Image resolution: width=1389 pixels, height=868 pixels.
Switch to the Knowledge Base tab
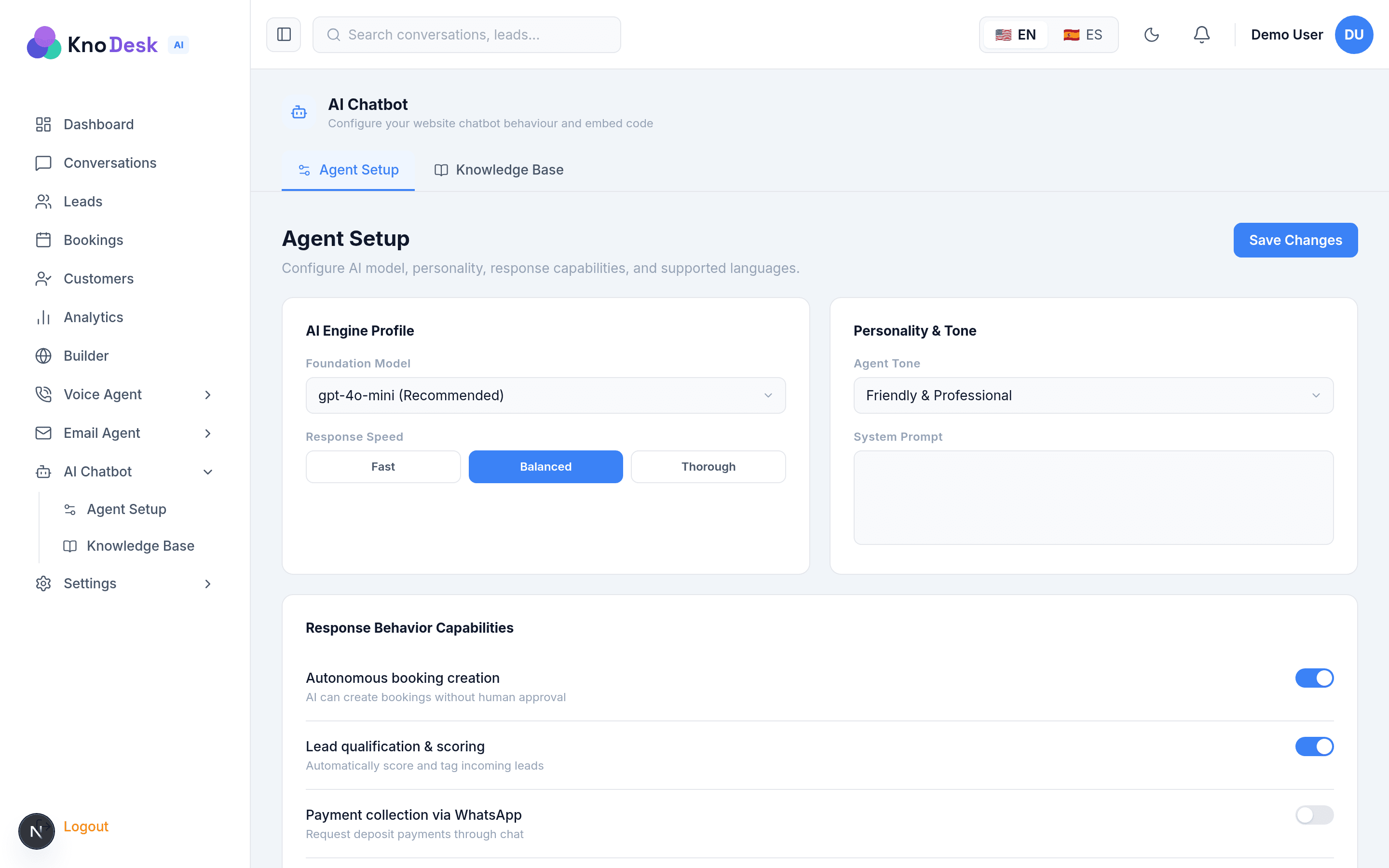[x=498, y=170]
